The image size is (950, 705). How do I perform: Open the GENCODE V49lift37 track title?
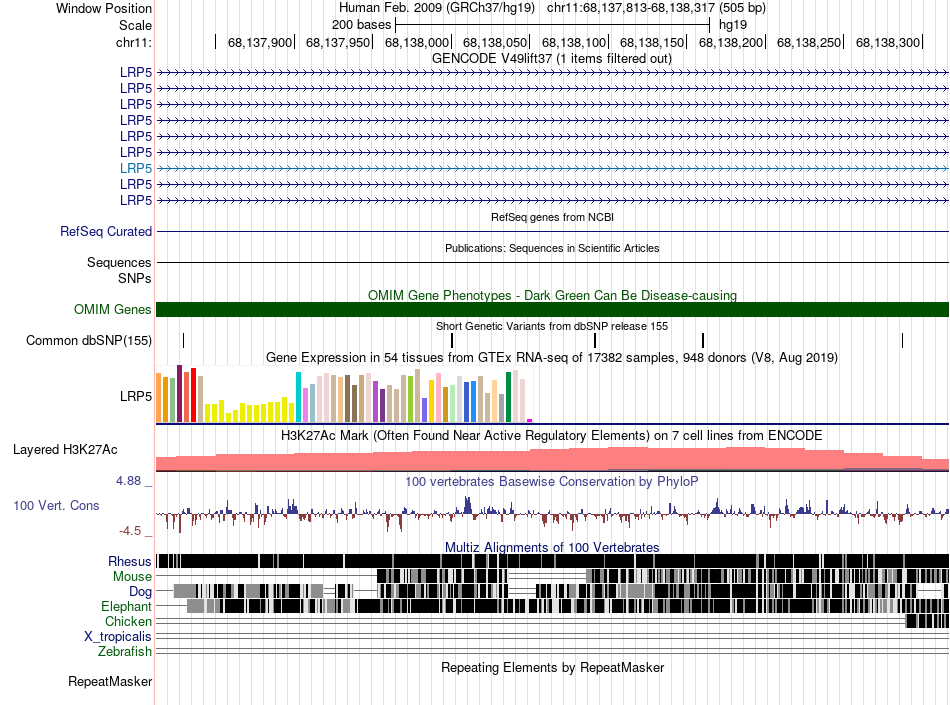click(x=551, y=59)
